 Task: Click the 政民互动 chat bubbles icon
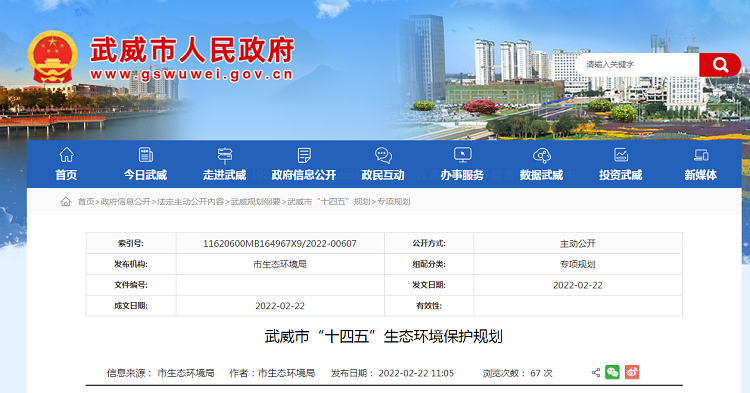coord(383,155)
